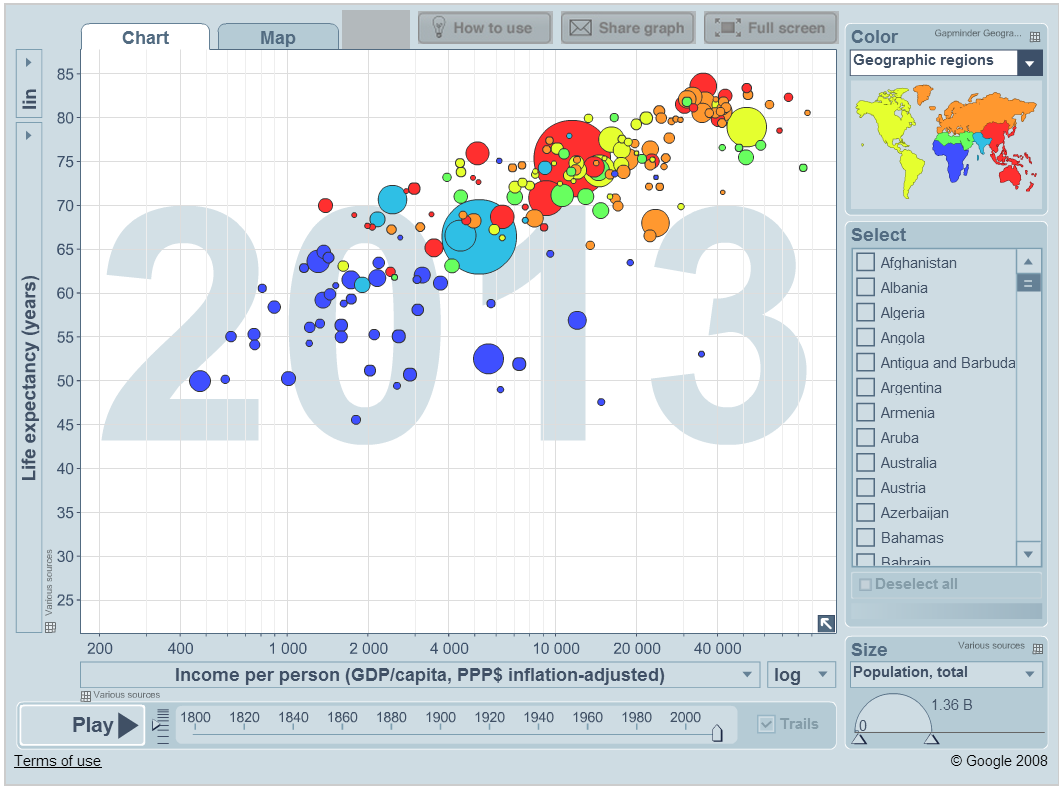
Task: Open the x-axis data source grid icon
Action: tap(85, 695)
